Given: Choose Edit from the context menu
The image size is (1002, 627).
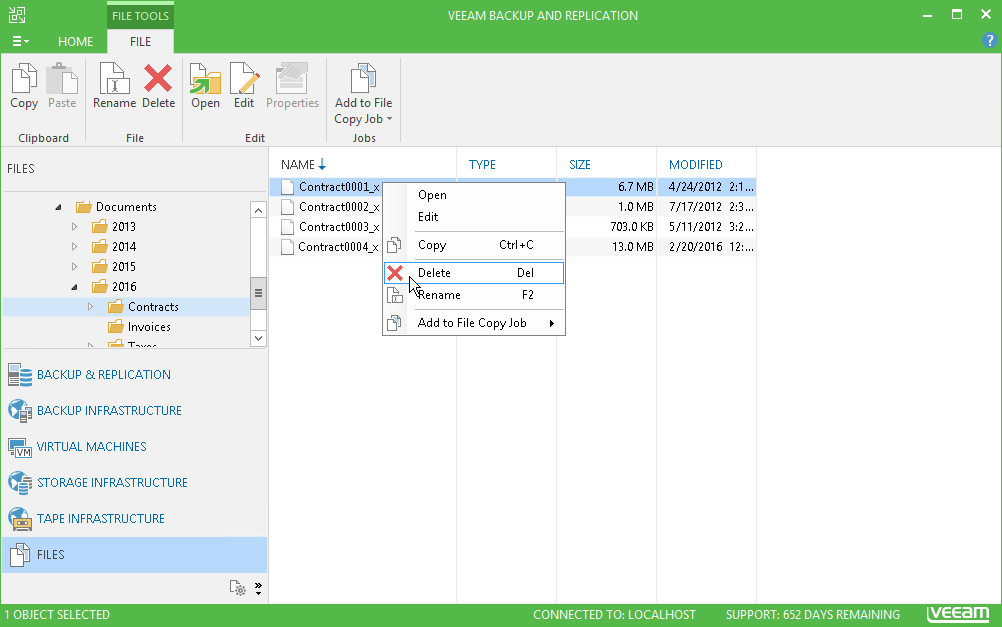Looking at the screenshot, I should point(474,217).
